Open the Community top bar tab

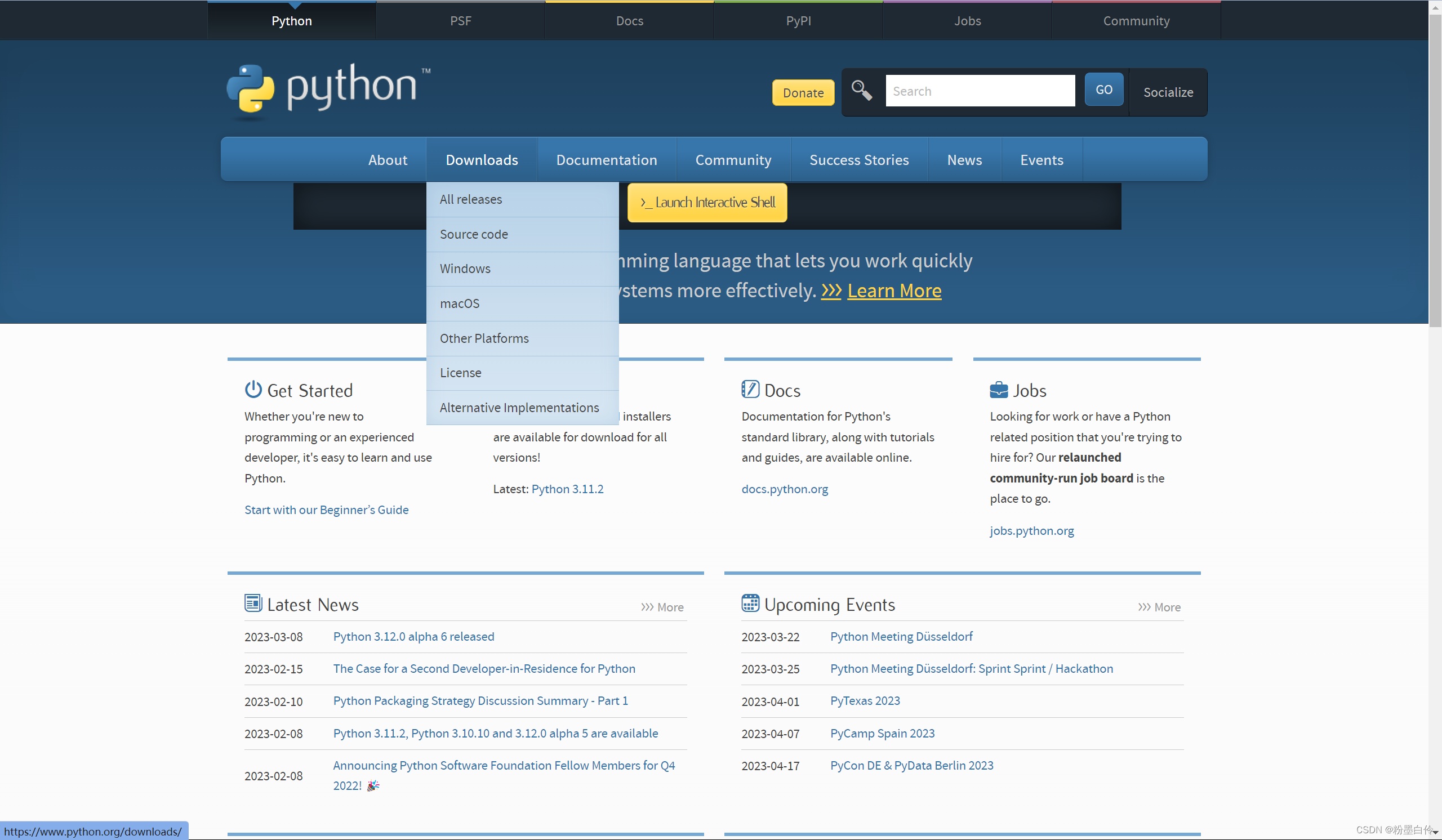pos(1136,21)
